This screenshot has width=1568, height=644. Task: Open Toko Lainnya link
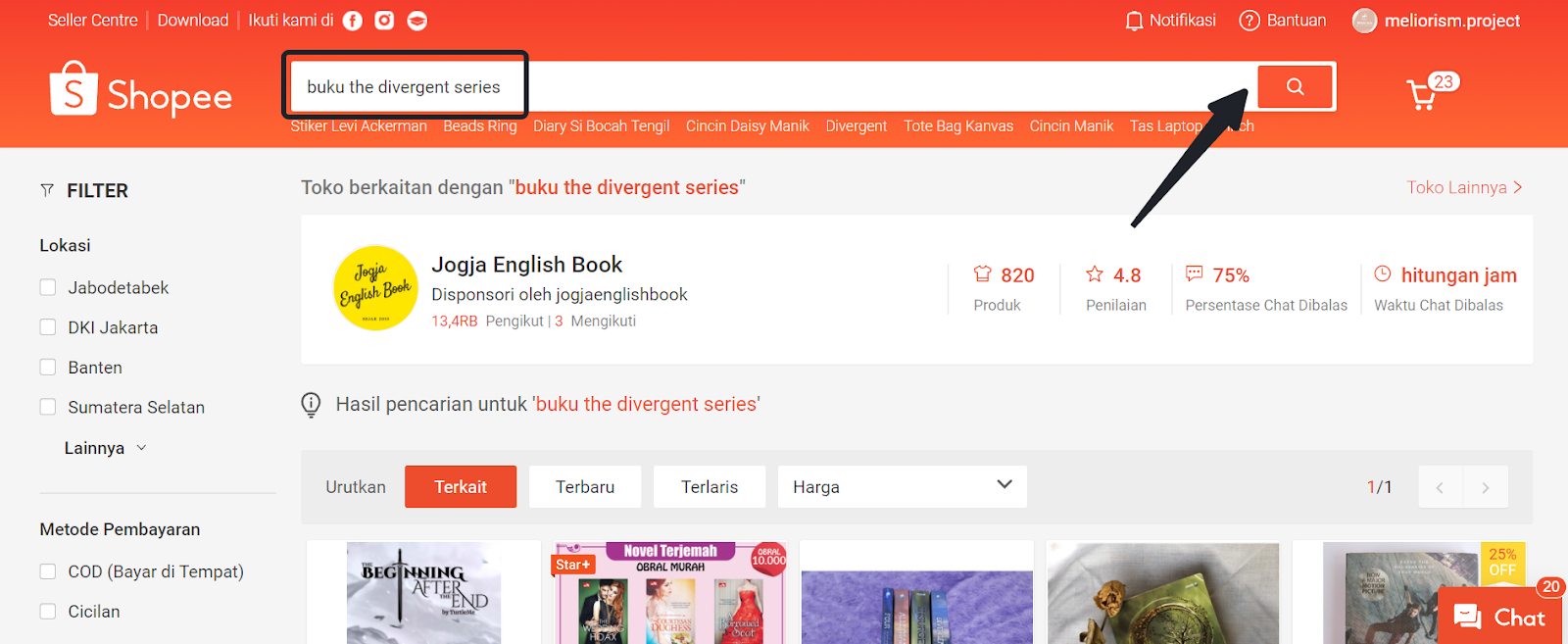pyautogui.click(x=1465, y=187)
